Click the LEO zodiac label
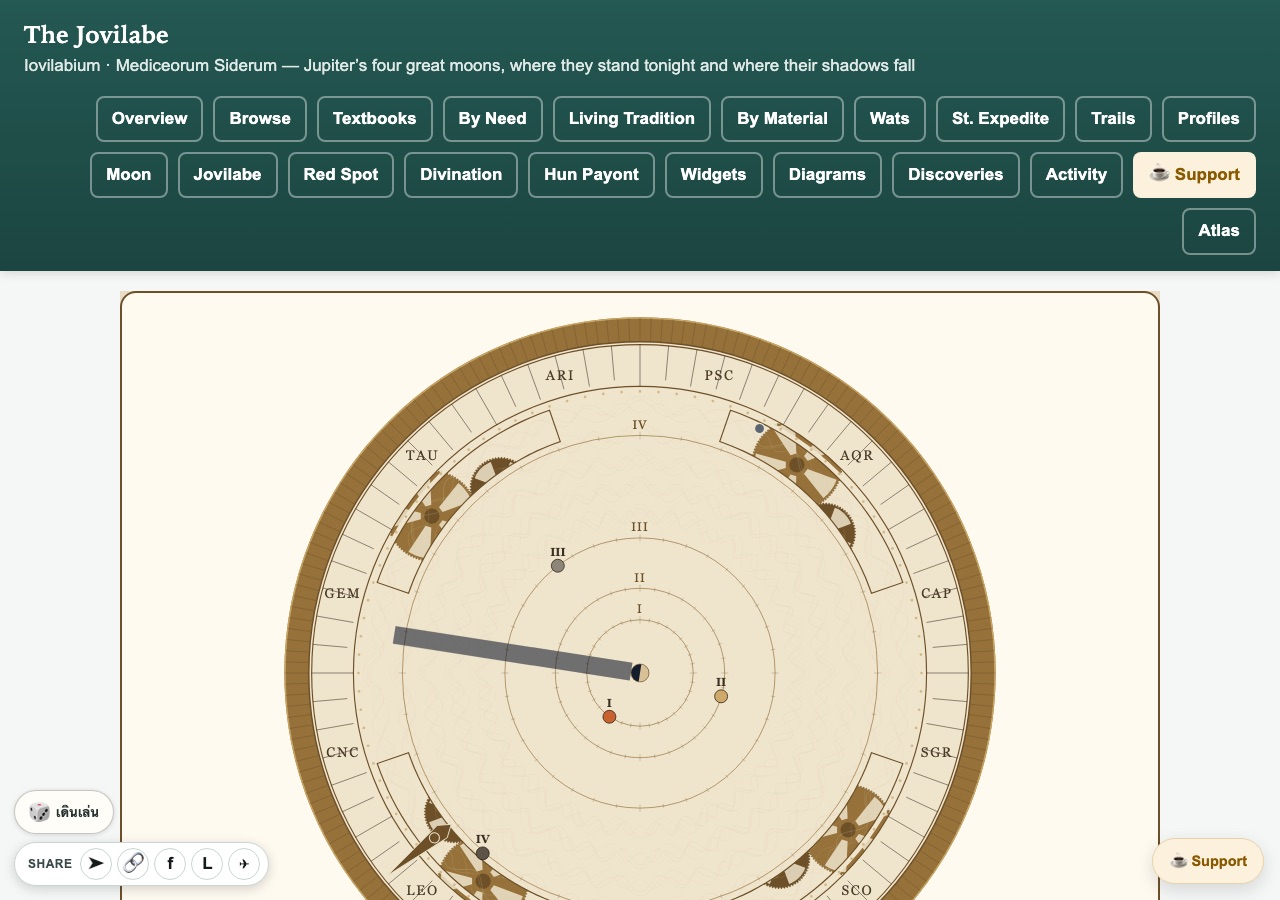1280x900 pixels. pos(422,890)
